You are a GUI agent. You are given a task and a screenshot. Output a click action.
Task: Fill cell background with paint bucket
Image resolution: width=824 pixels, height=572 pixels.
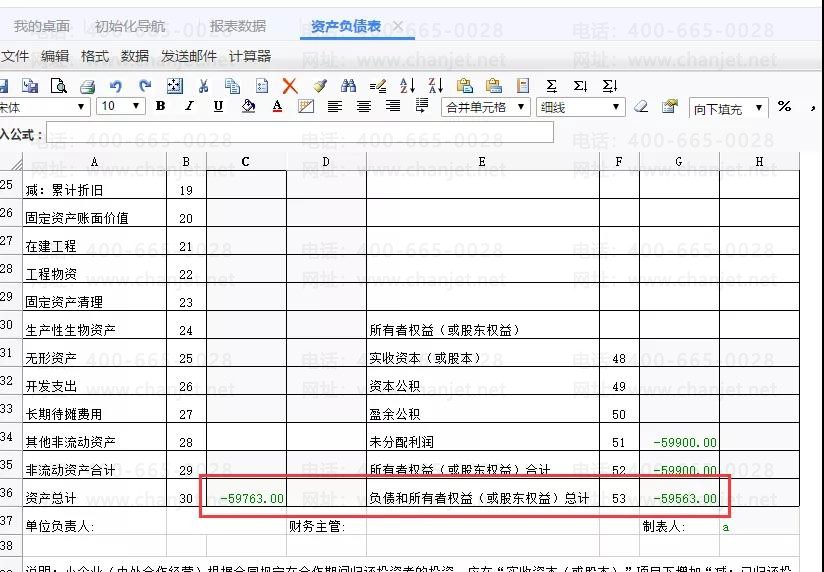pos(248,106)
